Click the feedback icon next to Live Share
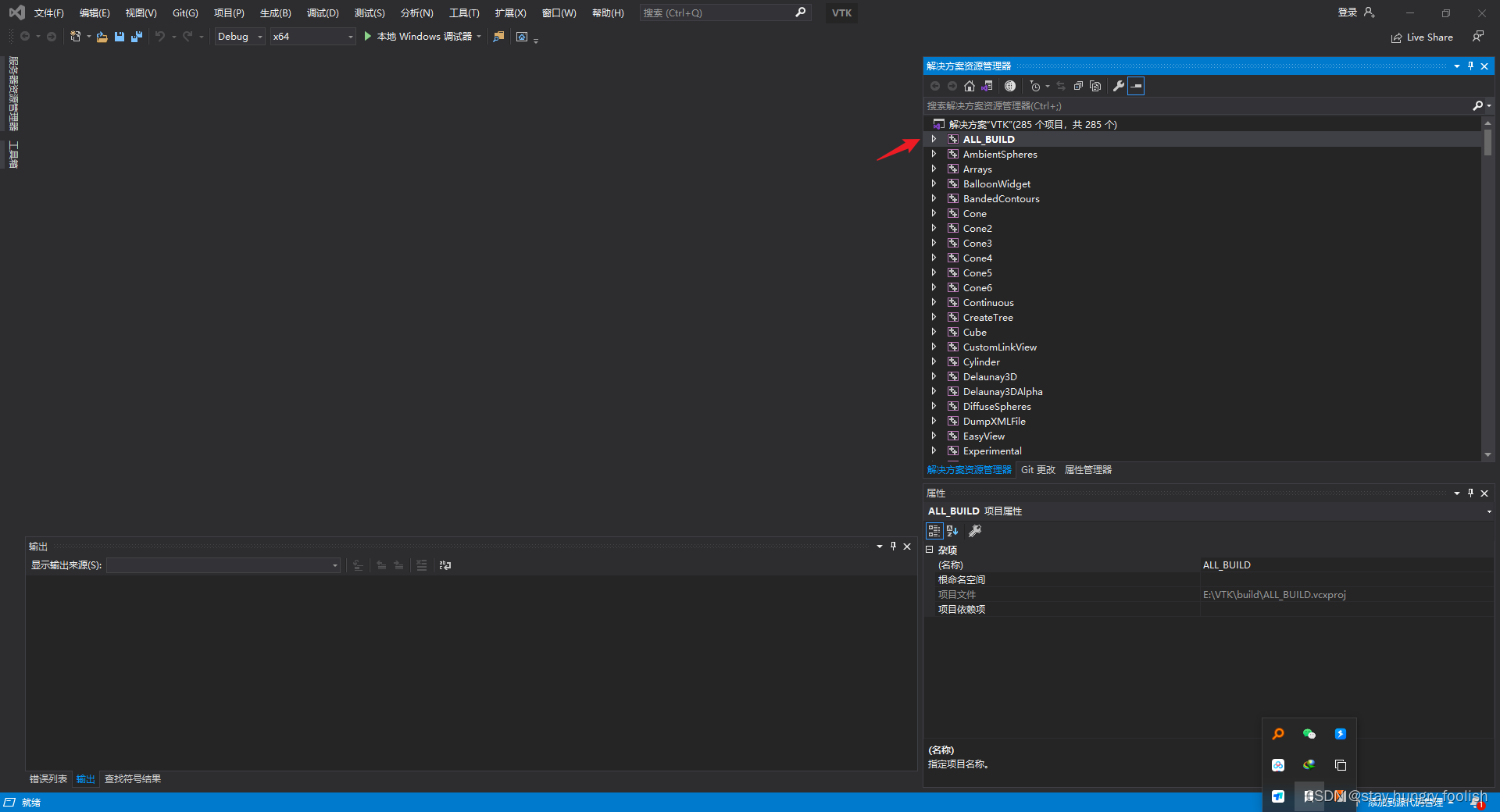This screenshot has height=812, width=1500. coord(1478,37)
